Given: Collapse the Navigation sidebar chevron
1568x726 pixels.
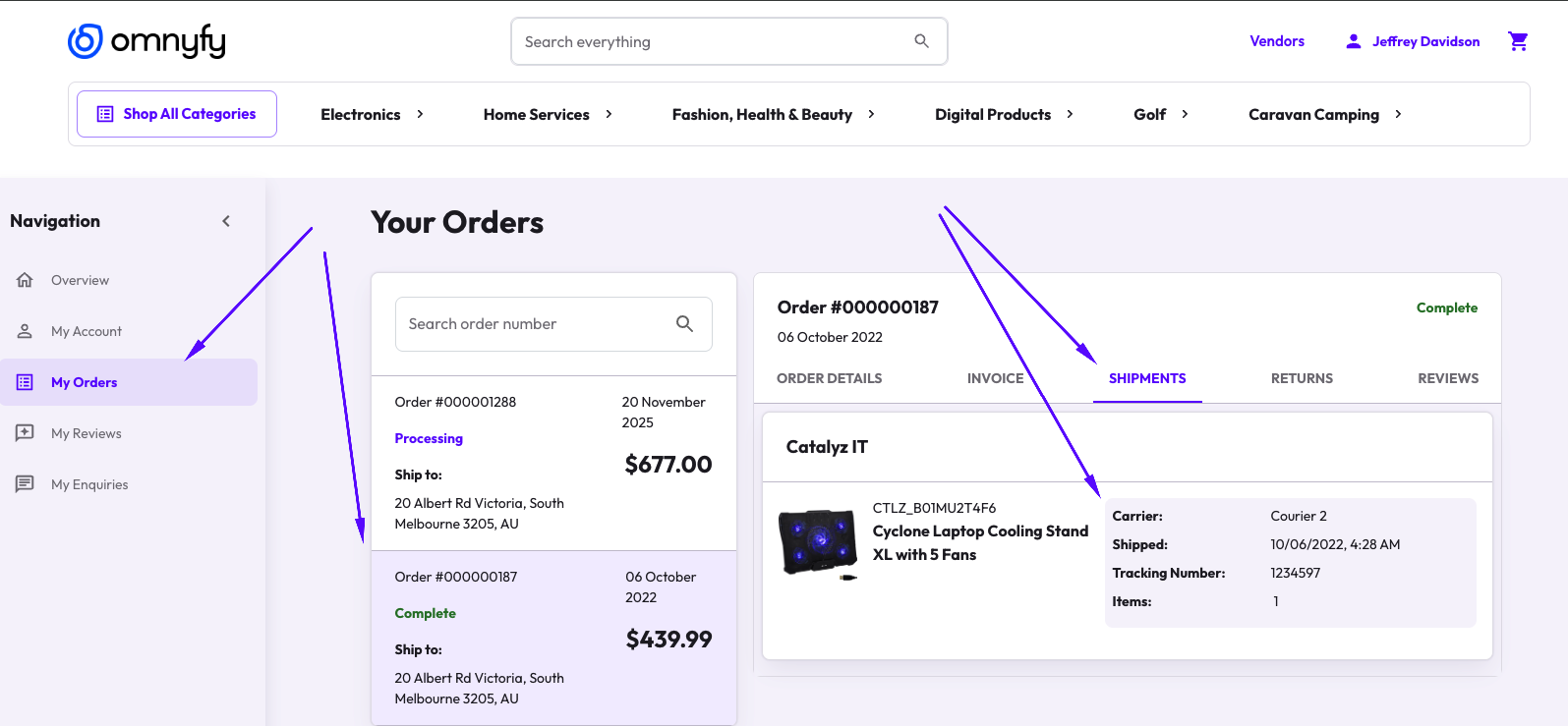Looking at the screenshot, I should click(226, 221).
